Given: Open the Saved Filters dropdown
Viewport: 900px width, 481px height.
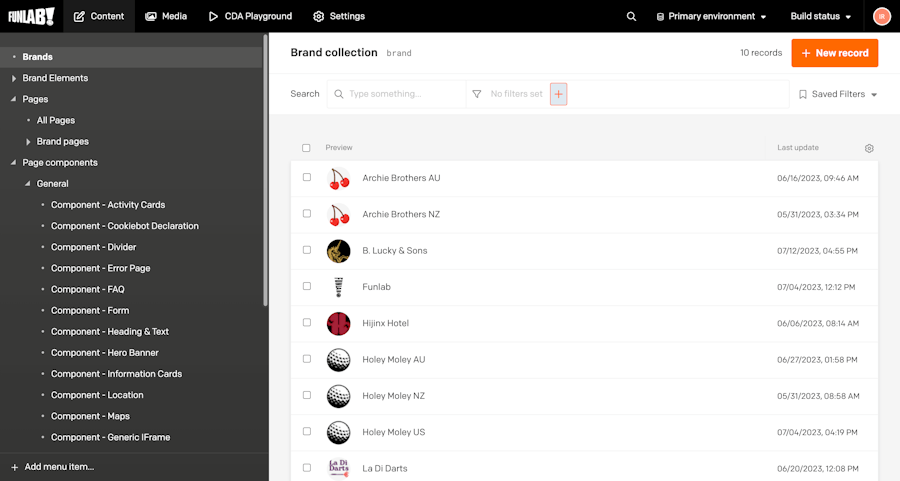Looking at the screenshot, I should 838,94.
